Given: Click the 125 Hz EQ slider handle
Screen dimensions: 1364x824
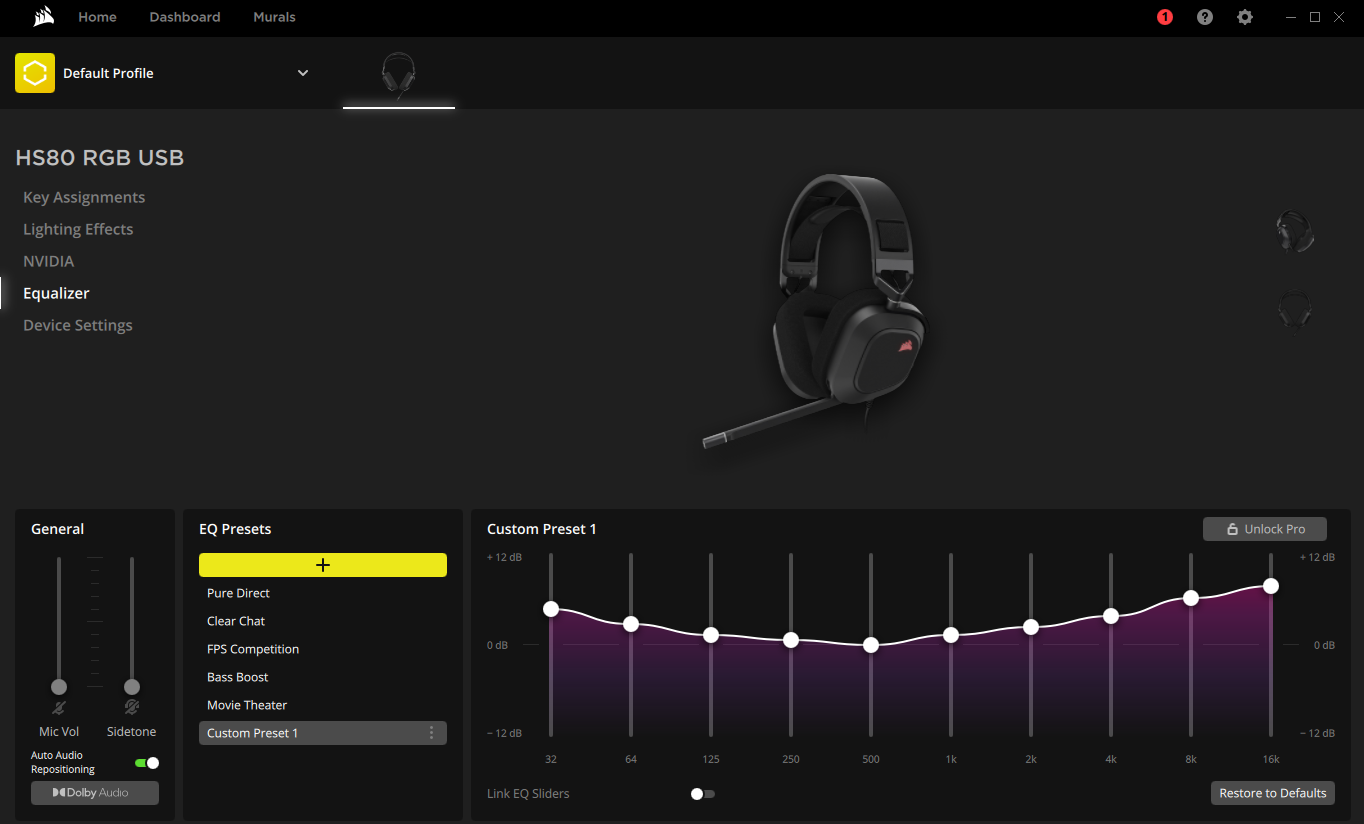Looking at the screenshot, I should pos(711,635).
